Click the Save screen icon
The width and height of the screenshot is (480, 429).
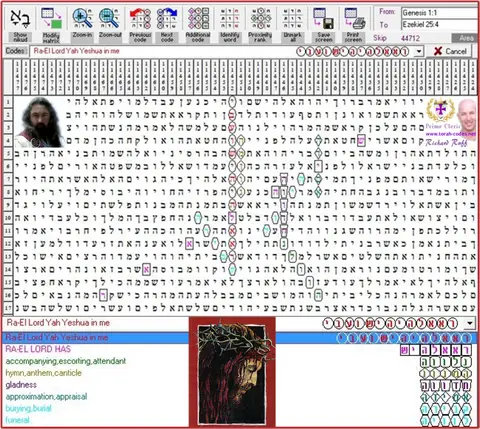tap(323, 18)
